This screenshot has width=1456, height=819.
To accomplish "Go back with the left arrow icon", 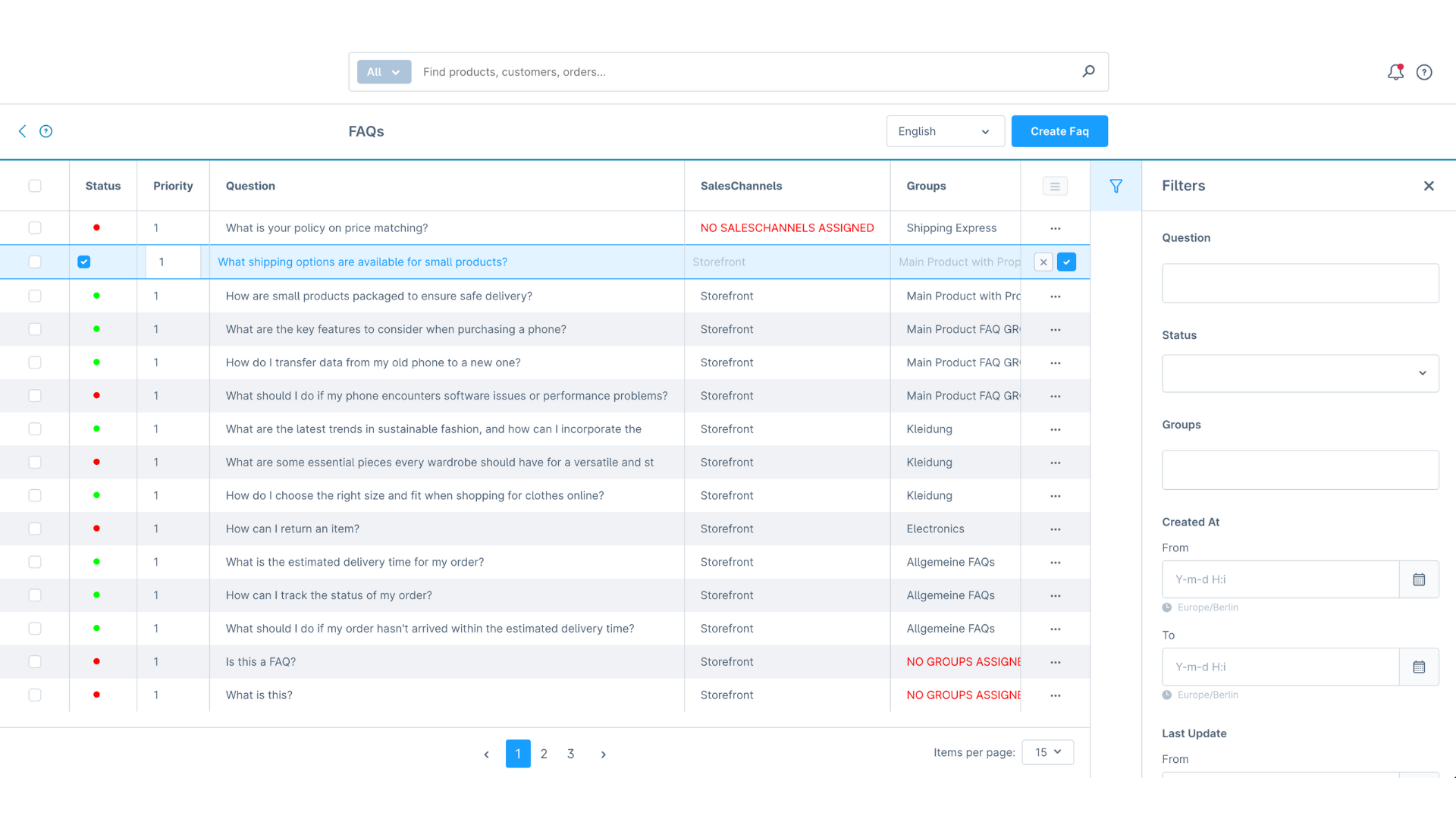I will coord(22,131).
